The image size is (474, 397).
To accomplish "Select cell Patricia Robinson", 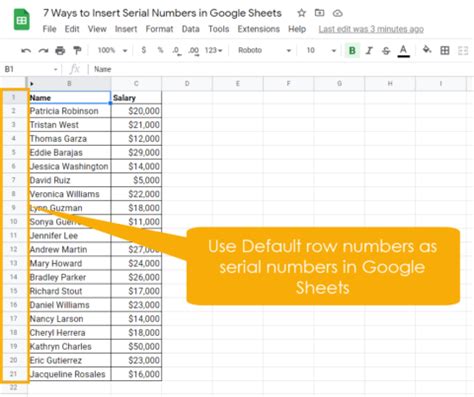I will point(69,111).
